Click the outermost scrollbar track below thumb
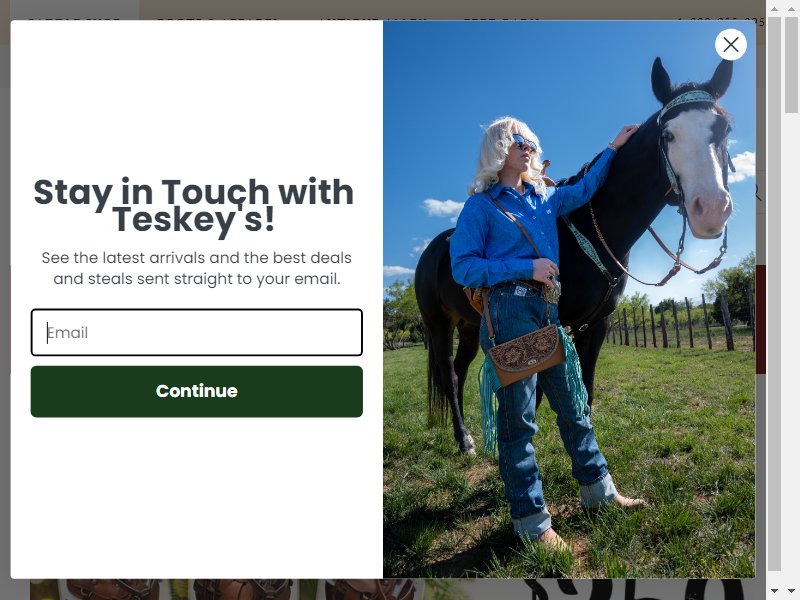Screen dimensions: 800x600 point(791,347)
